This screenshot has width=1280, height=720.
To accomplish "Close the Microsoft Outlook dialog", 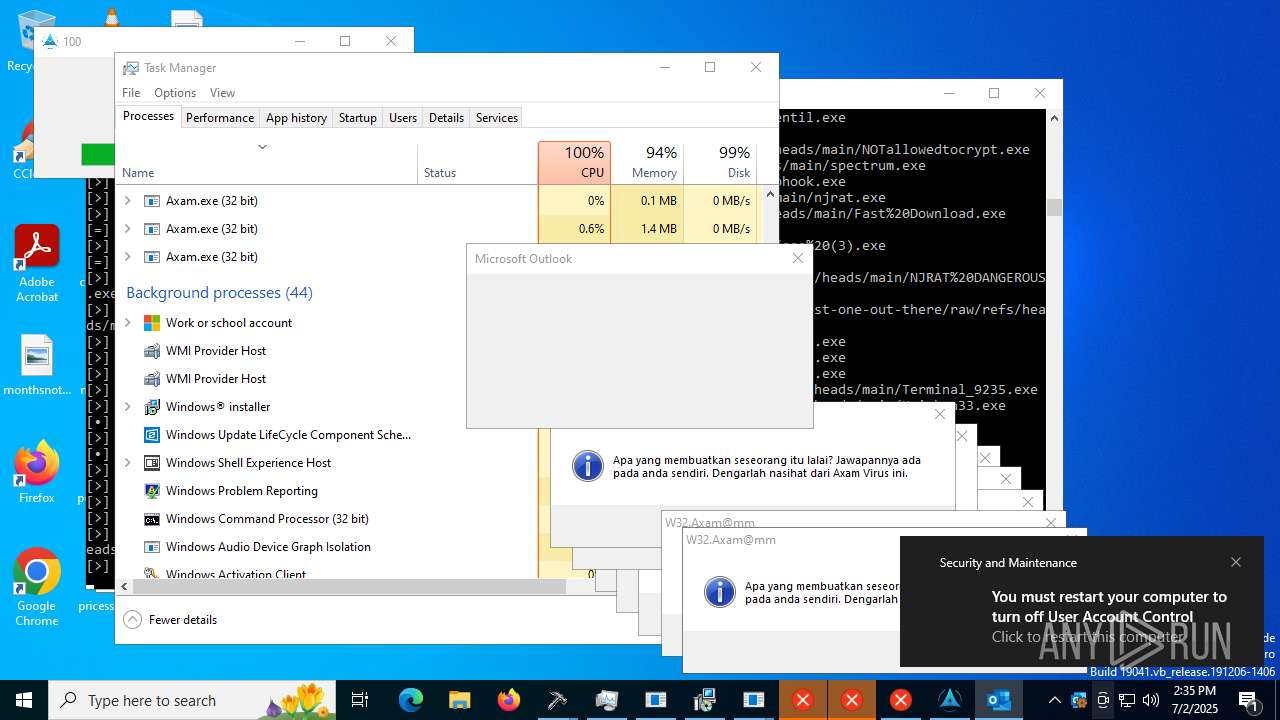I will 798,258.
